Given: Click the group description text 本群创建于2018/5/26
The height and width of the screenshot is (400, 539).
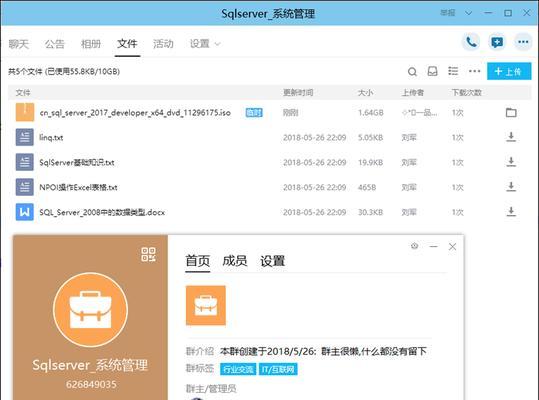Looking at the screenshot, I should pyautogui.click(x=323, y=351).
